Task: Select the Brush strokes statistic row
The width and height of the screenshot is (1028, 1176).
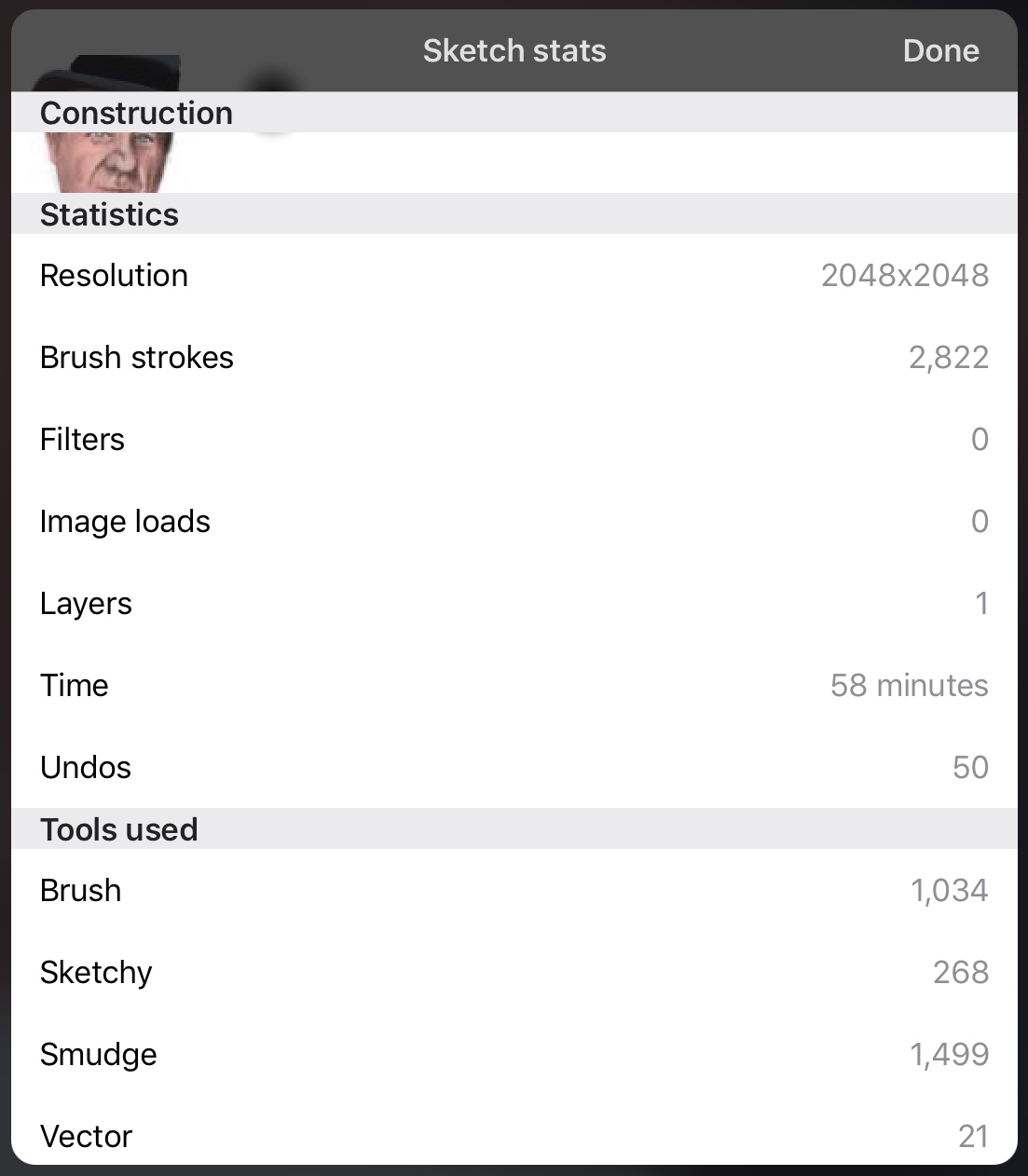Action: pyautogui.click(x=514, y=358)
